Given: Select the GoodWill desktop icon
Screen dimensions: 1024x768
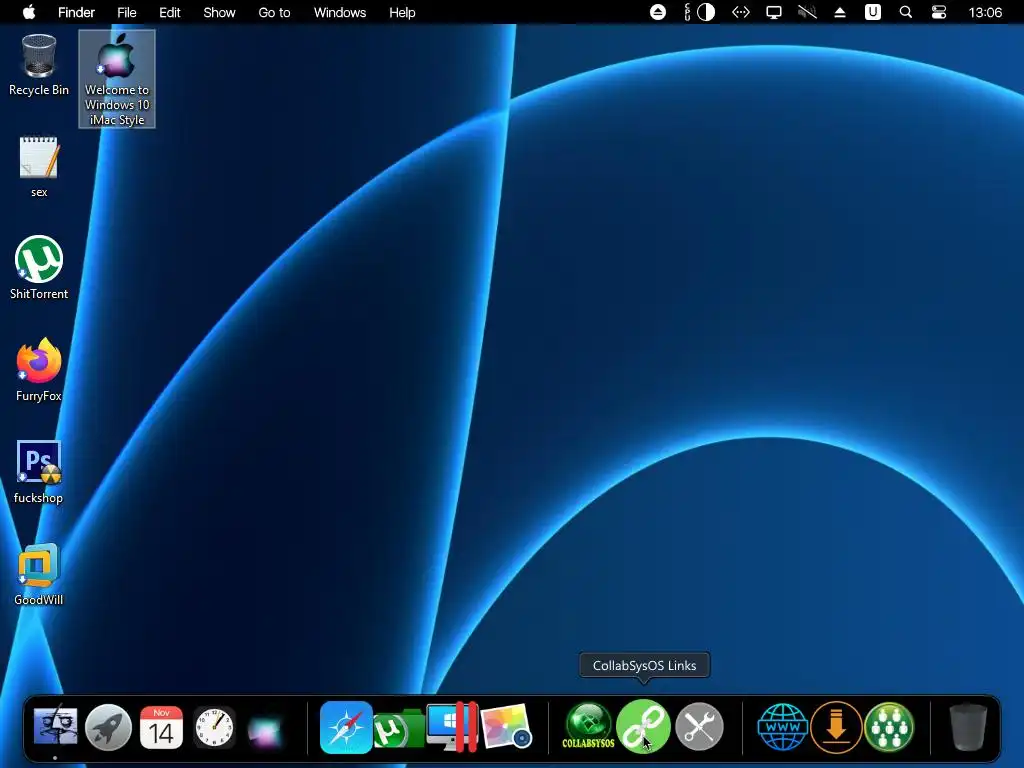Looking at the screenshot, I should tap(39, 573).
